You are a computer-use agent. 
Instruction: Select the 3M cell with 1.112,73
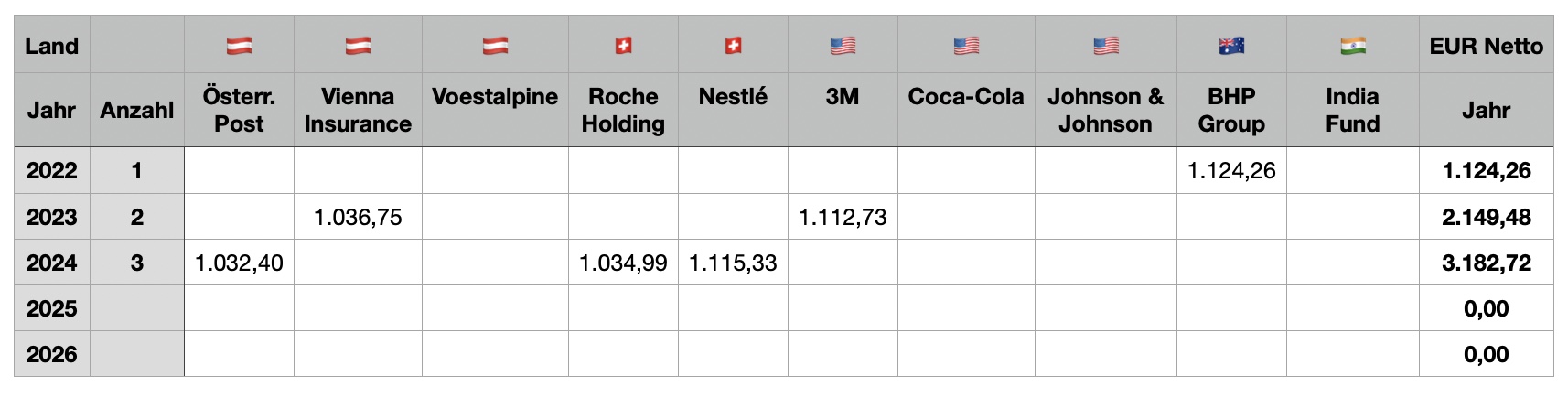pyautogui.click(x=843, y=217)
